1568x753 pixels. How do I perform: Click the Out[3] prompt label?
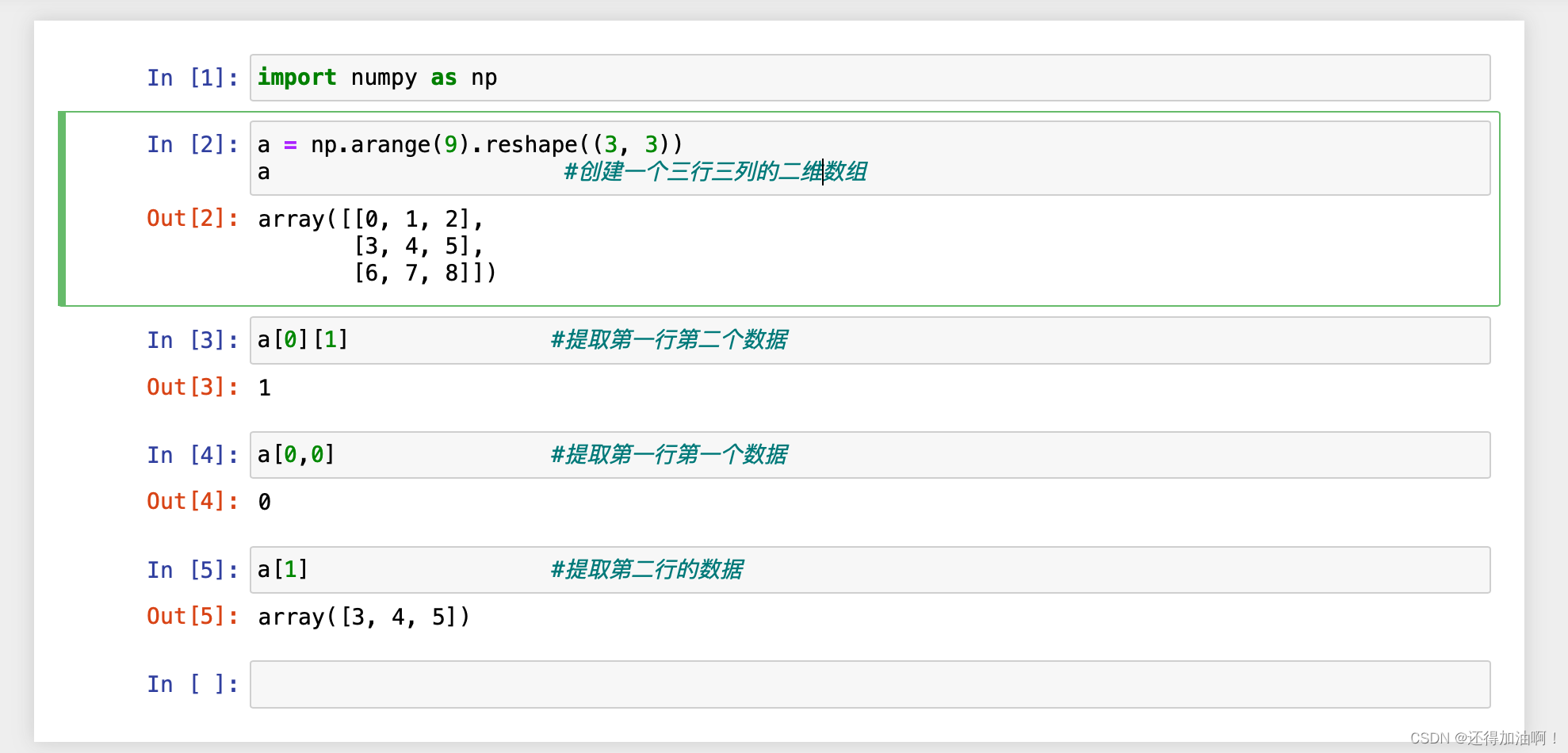point(192,387)
